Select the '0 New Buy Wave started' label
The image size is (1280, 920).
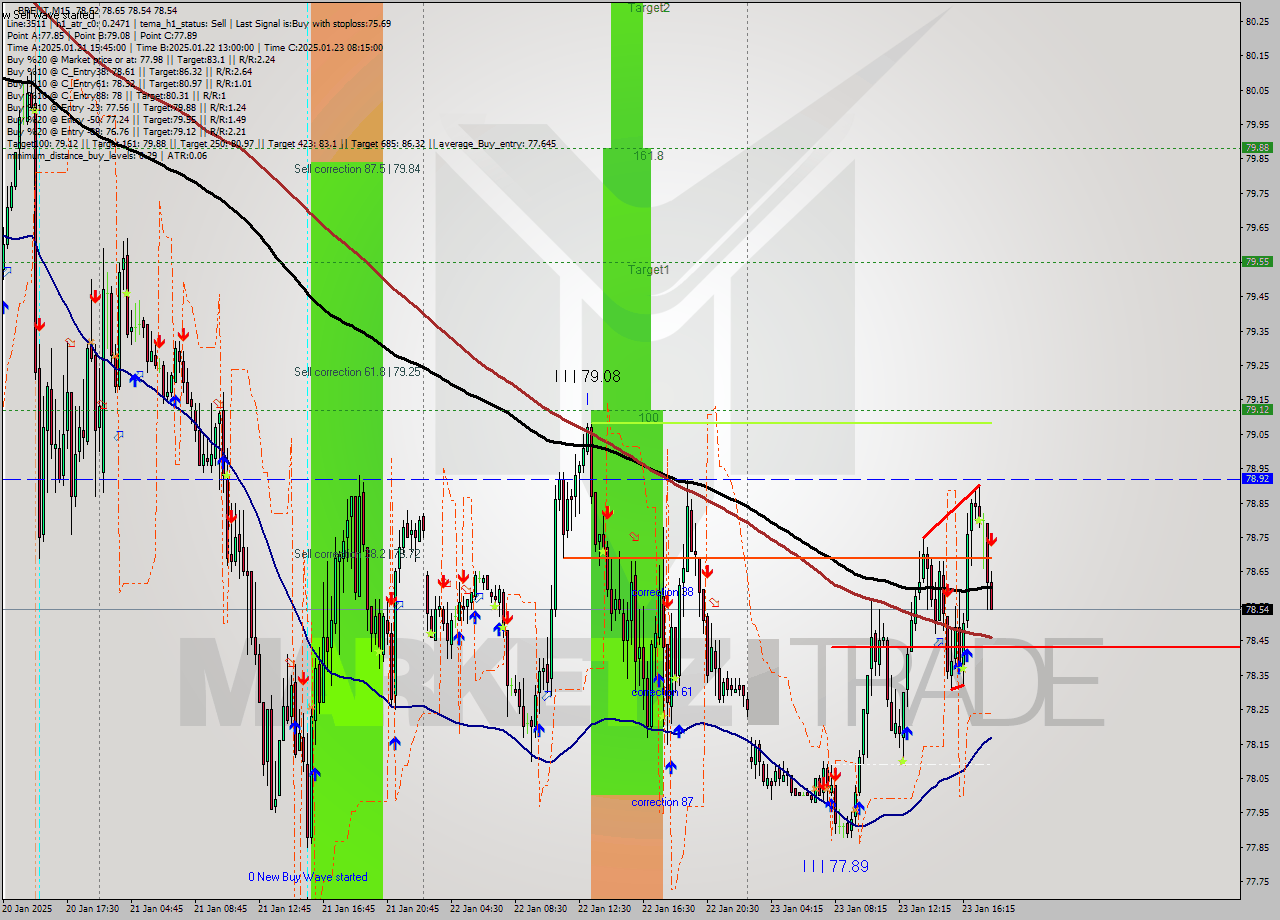click(308, 877)
